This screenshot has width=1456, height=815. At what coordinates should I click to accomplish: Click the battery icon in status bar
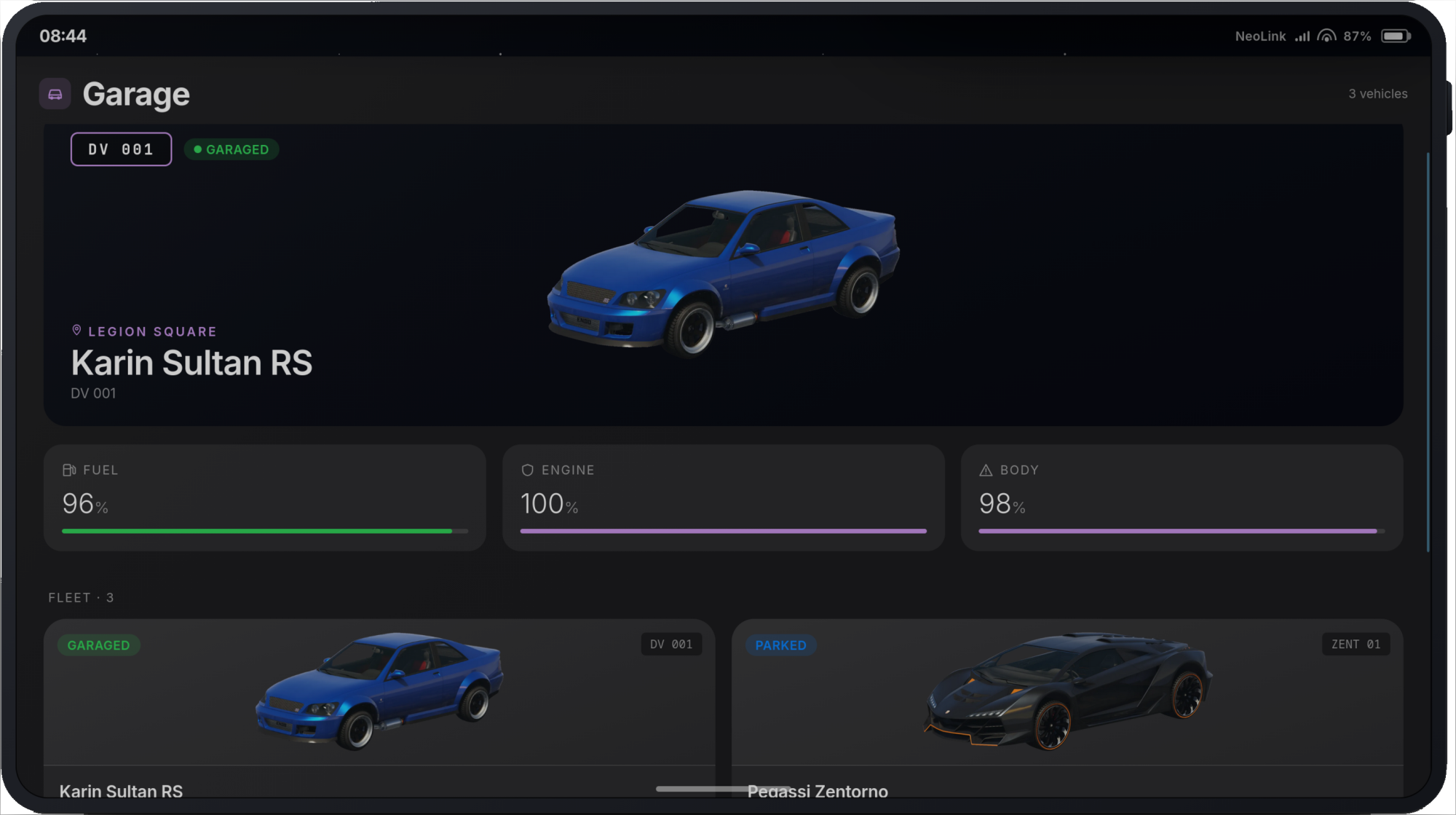point(1396,36)
